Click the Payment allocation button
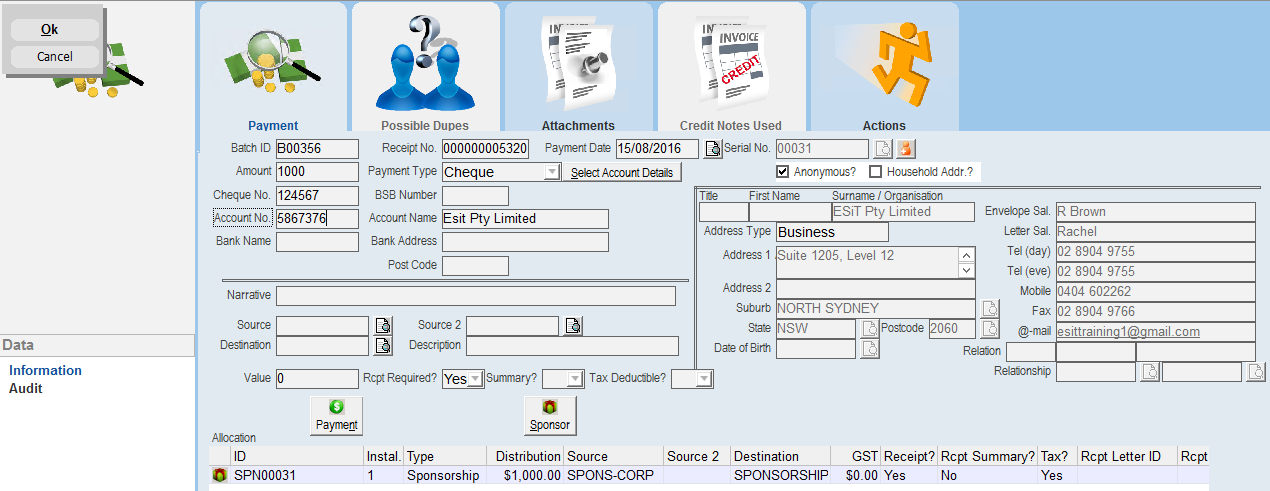Screen dimensions: 1270x491 pyautogui.click(x=337, y=415)
